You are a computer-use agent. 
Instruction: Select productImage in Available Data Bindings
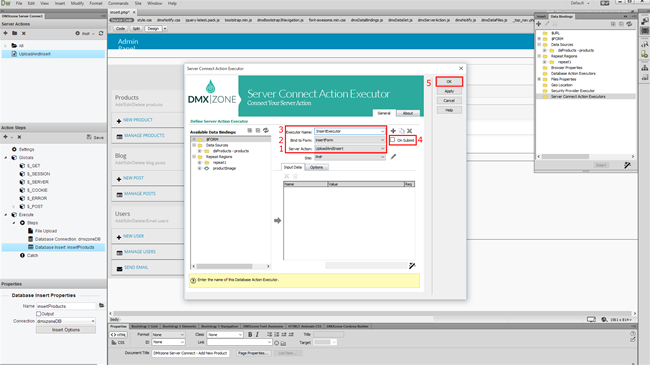click(224, 168)
